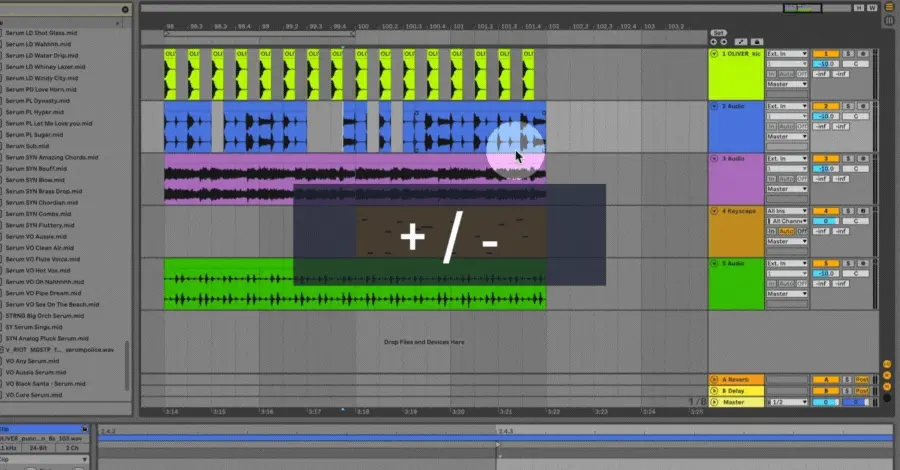Select VO Black Santa - Serum.mid in browser
Screen dimensions: 900x470
(x=45, y=383)
